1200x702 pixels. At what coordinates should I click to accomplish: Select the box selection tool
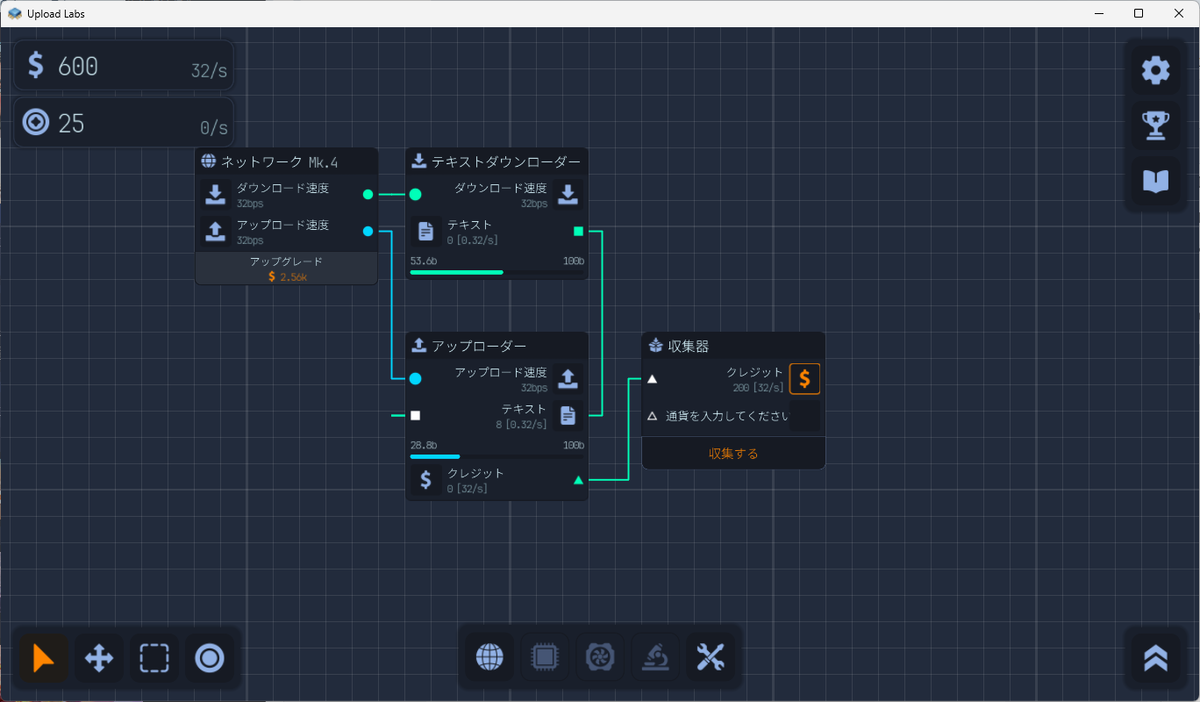(154, 658)
